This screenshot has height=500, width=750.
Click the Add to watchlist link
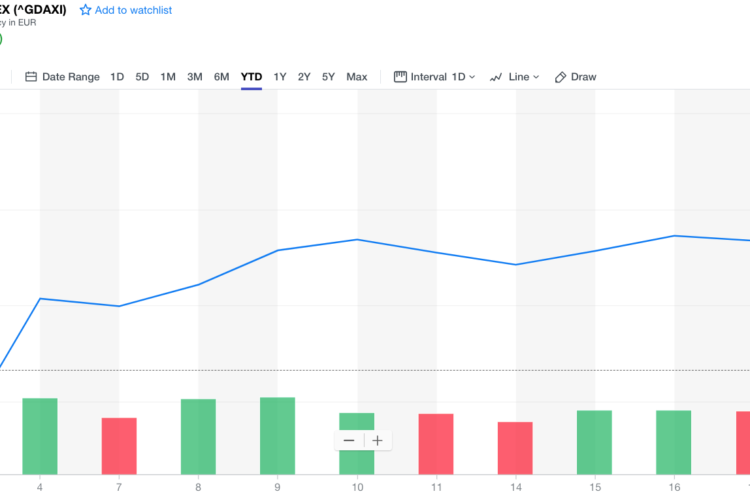pos(133,10)
